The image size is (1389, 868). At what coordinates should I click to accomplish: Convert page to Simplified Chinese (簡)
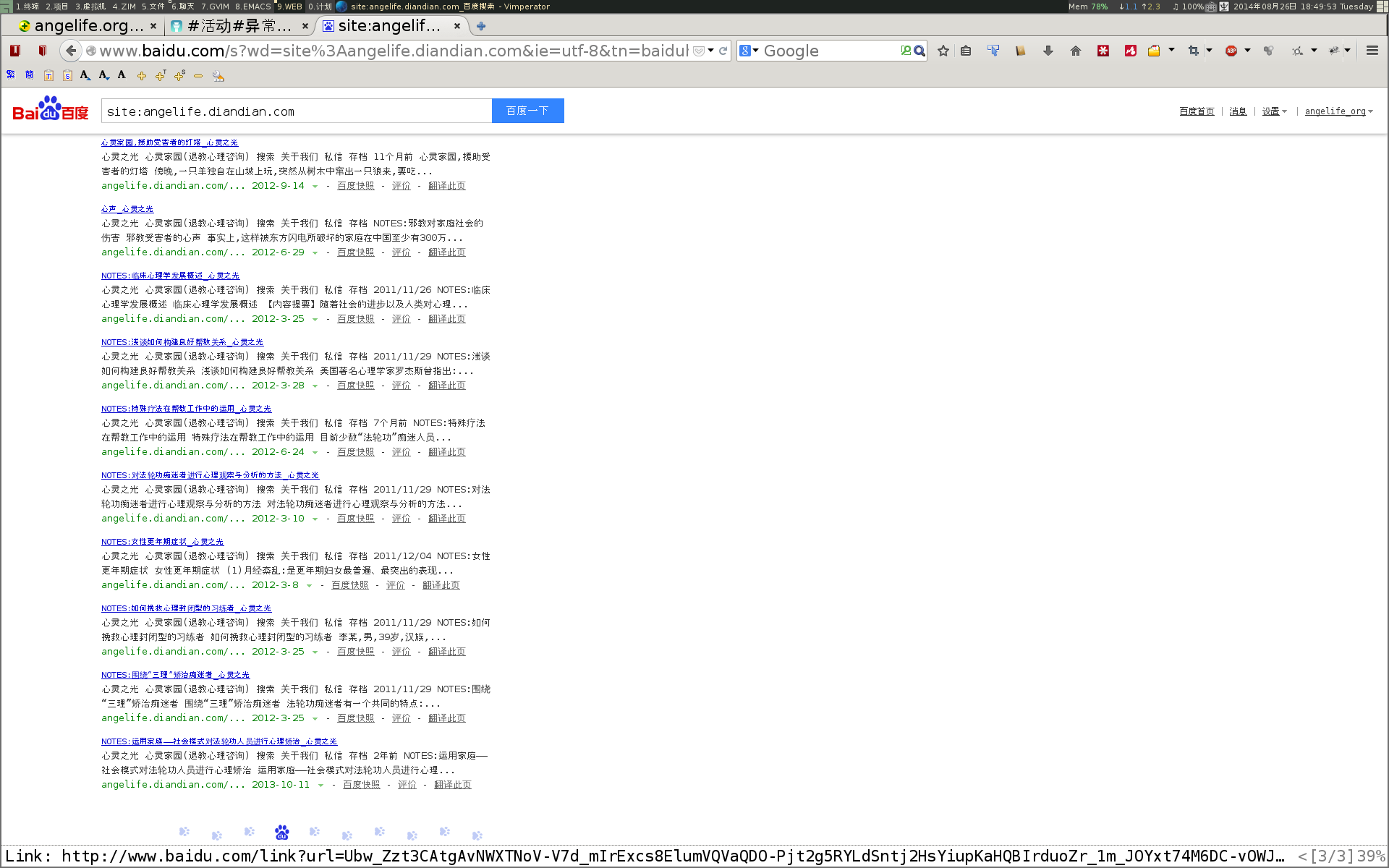(29, 75)
